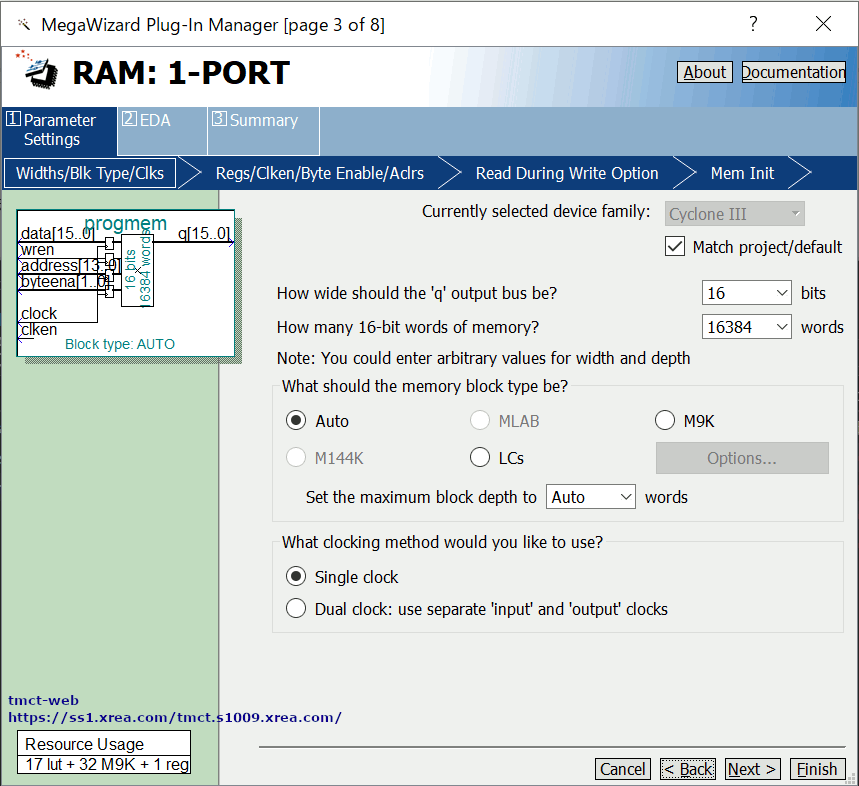Switch to the EDA tab
859x786 pixels.
coord(162,130)
